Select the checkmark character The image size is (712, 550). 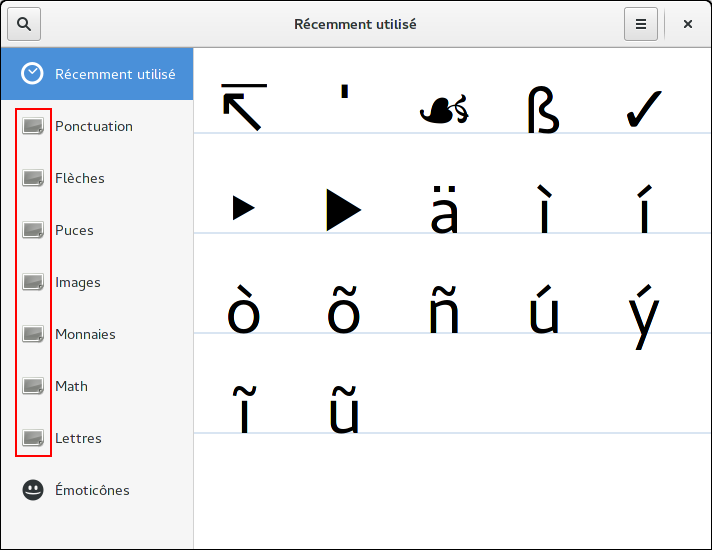(643, 108)
